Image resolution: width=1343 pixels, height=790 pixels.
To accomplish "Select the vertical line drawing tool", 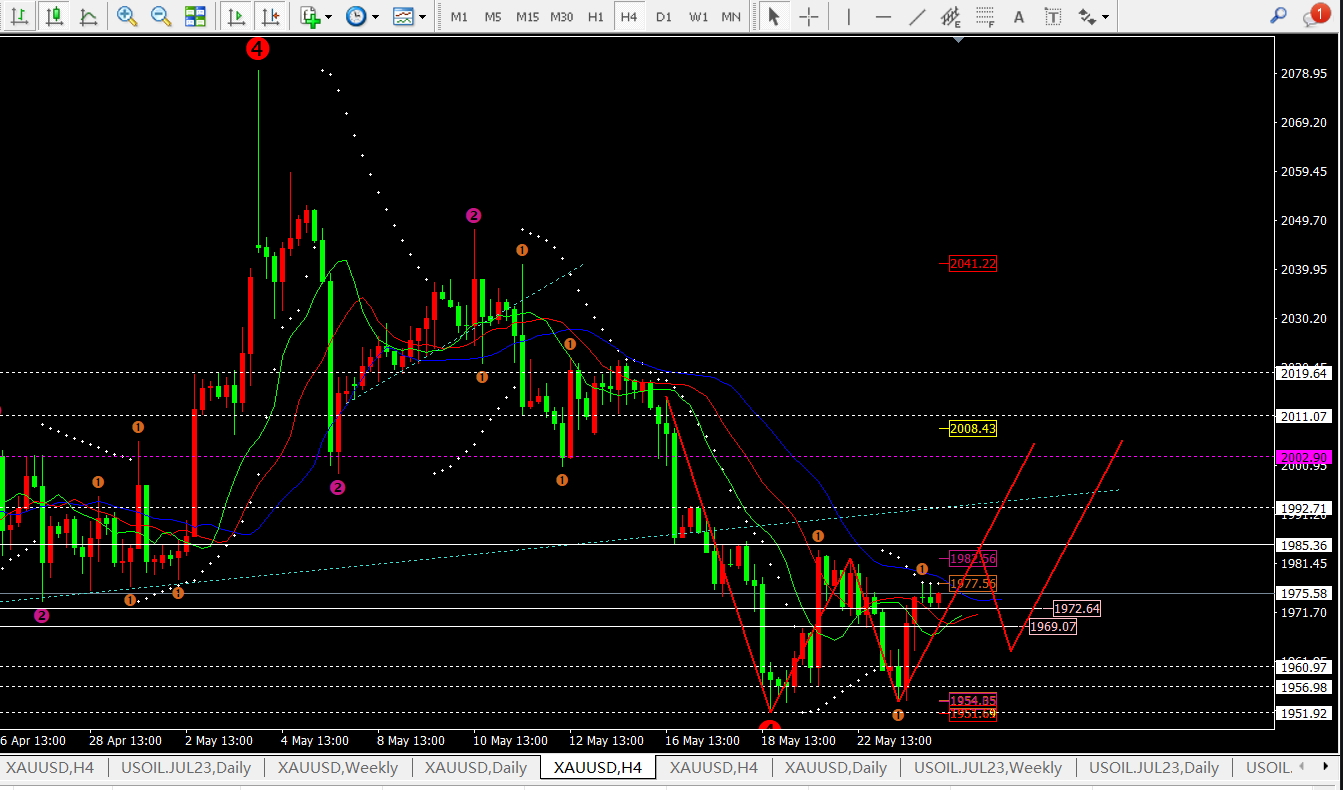I will (849, 16).
